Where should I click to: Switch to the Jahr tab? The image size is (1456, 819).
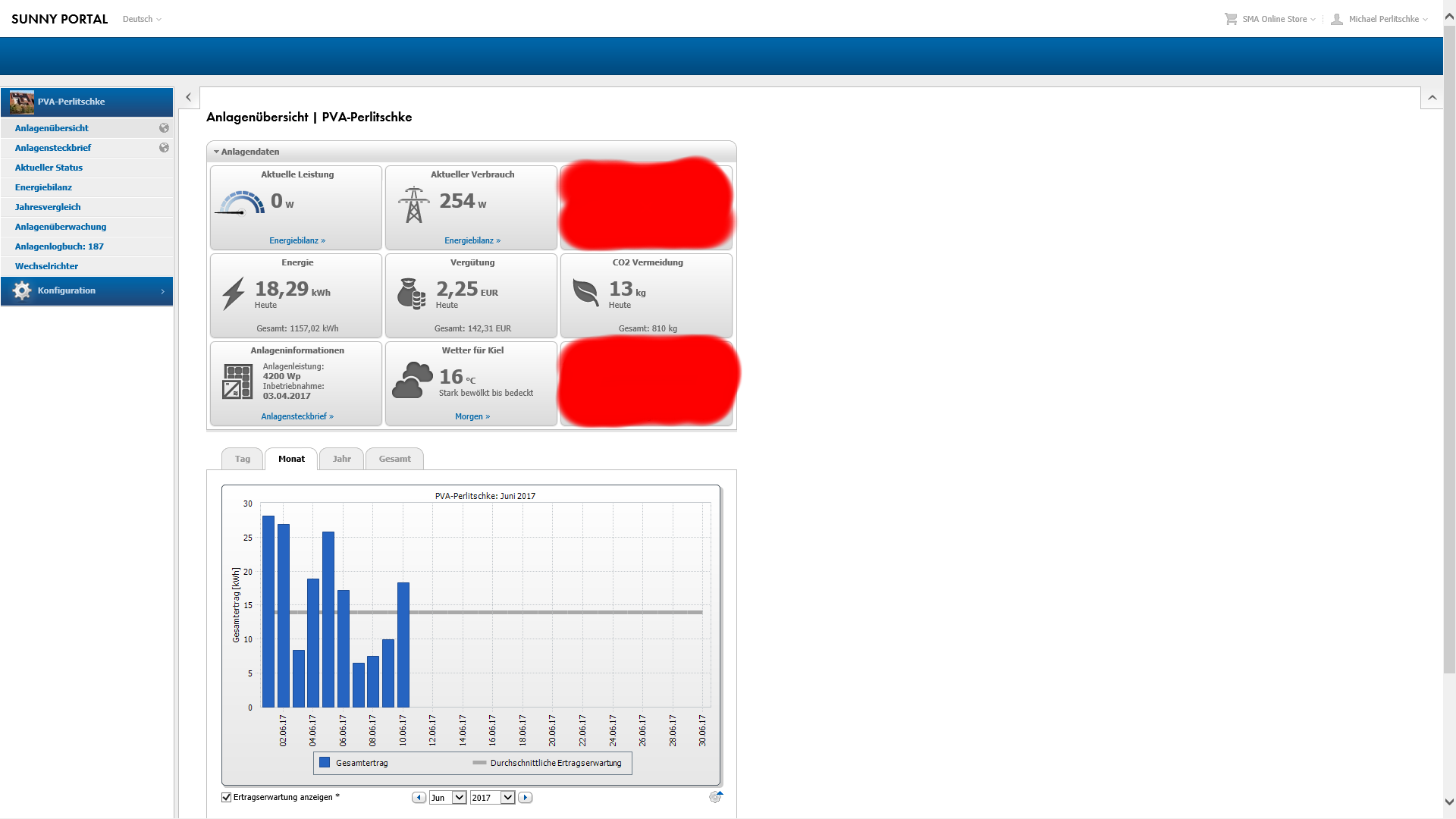tap(341, 459)
